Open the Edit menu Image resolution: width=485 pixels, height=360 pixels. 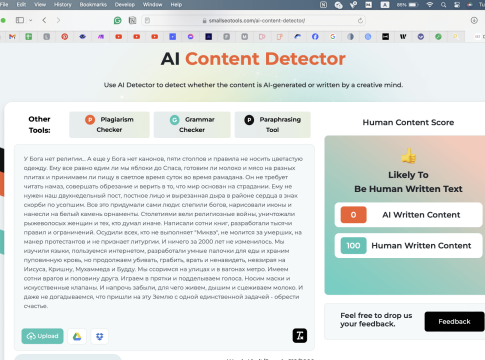point(21,5)
